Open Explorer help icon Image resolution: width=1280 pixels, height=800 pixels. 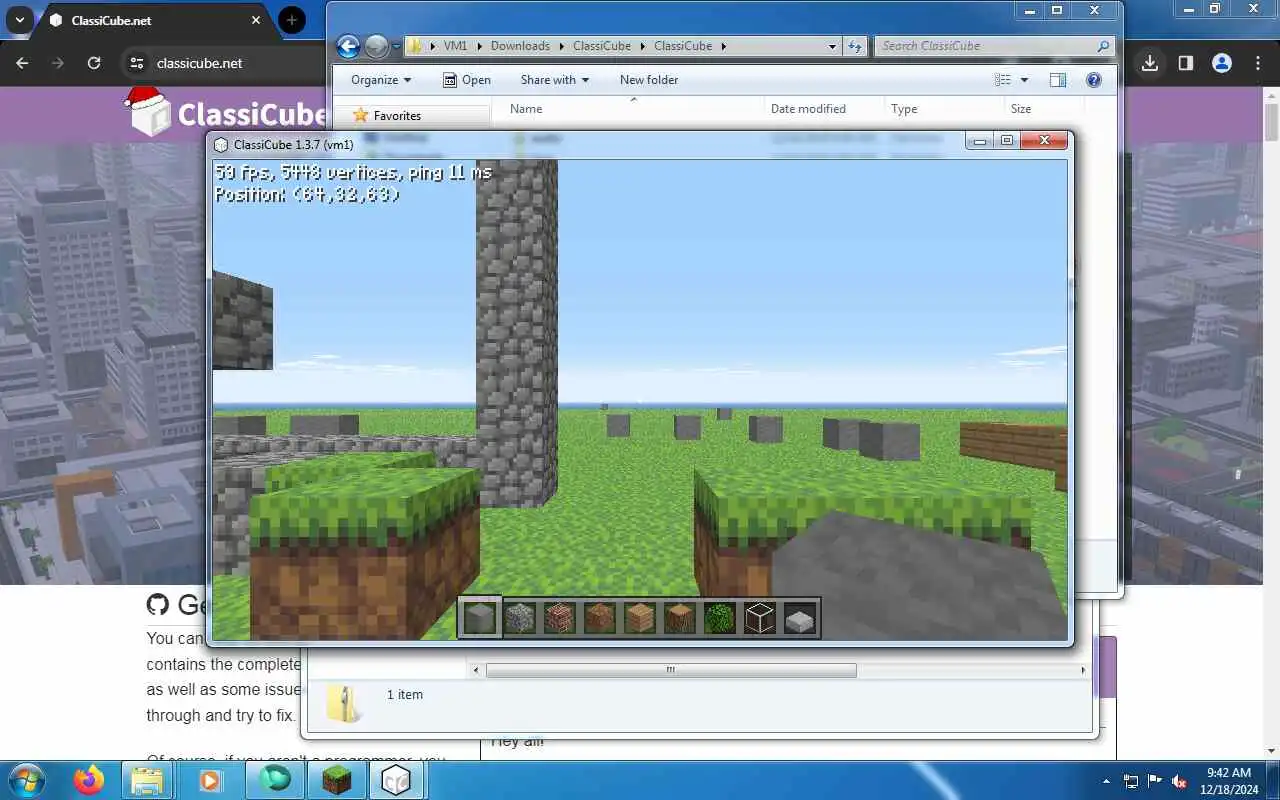pyautogui.click(x=1093, y=80)
